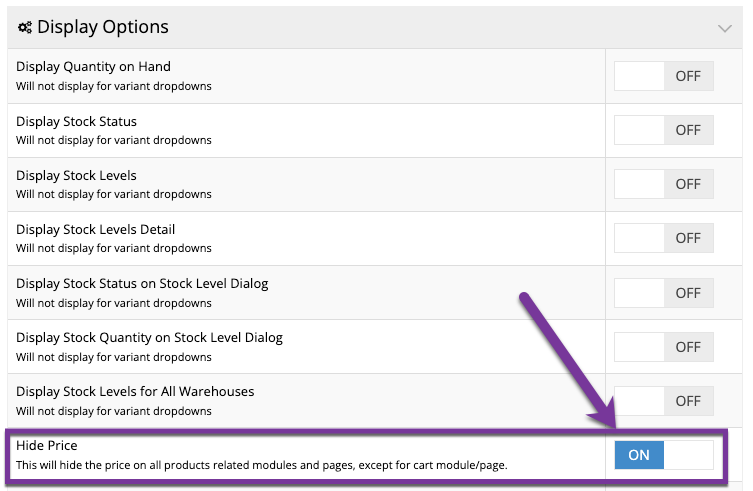
Task: Click the Display Quantity on Hand label
Action: [x=93, y=66]
